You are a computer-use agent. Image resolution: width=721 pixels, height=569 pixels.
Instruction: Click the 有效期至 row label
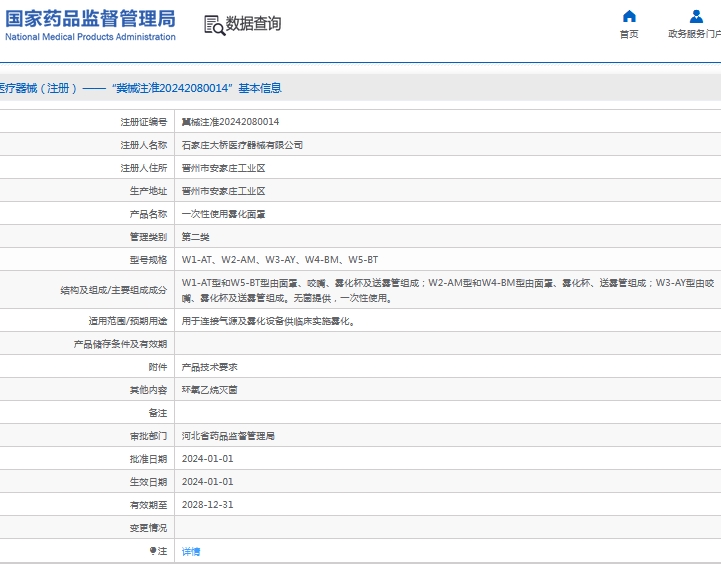148,505
